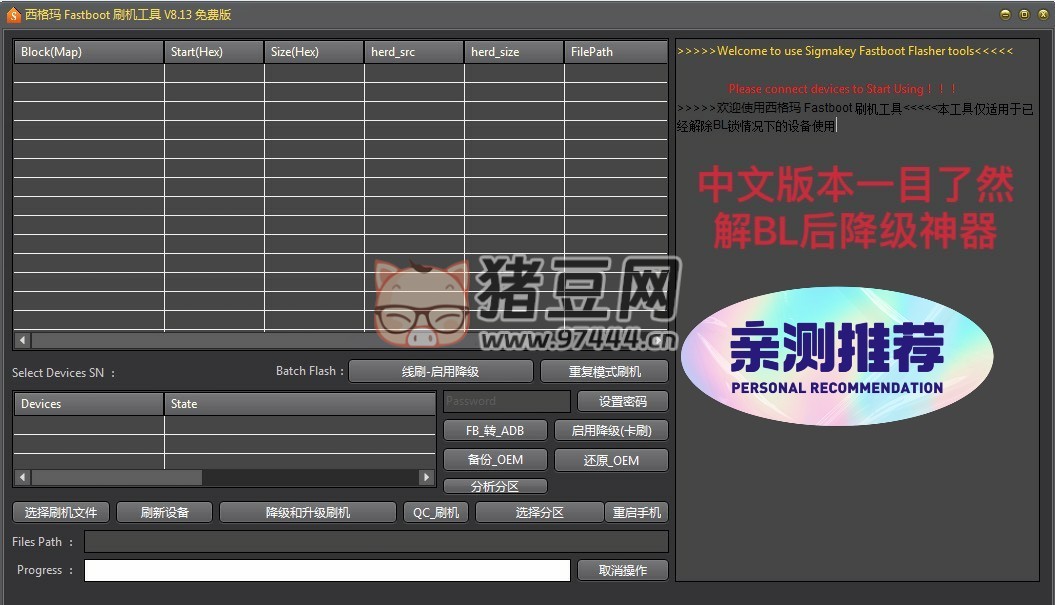1055x605 pixels.
Task: Click the 还原_OEM button
Action: tap(611, 460)
